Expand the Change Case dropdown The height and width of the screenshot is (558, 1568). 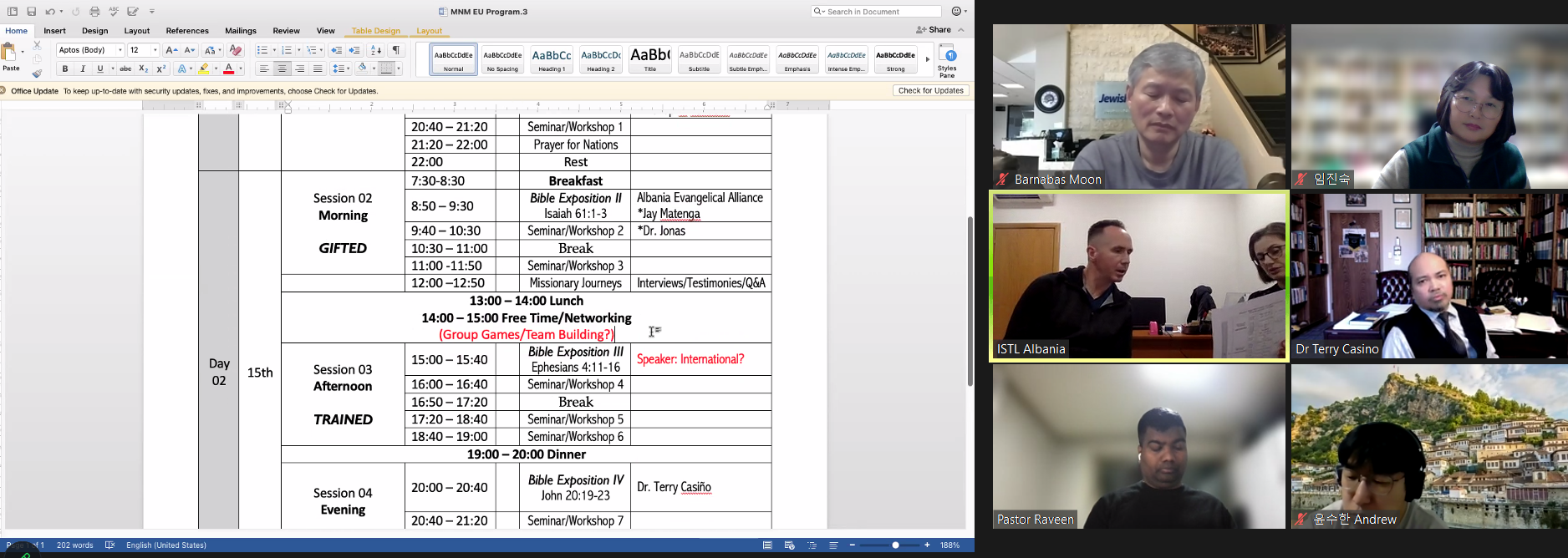pos(220,50)
